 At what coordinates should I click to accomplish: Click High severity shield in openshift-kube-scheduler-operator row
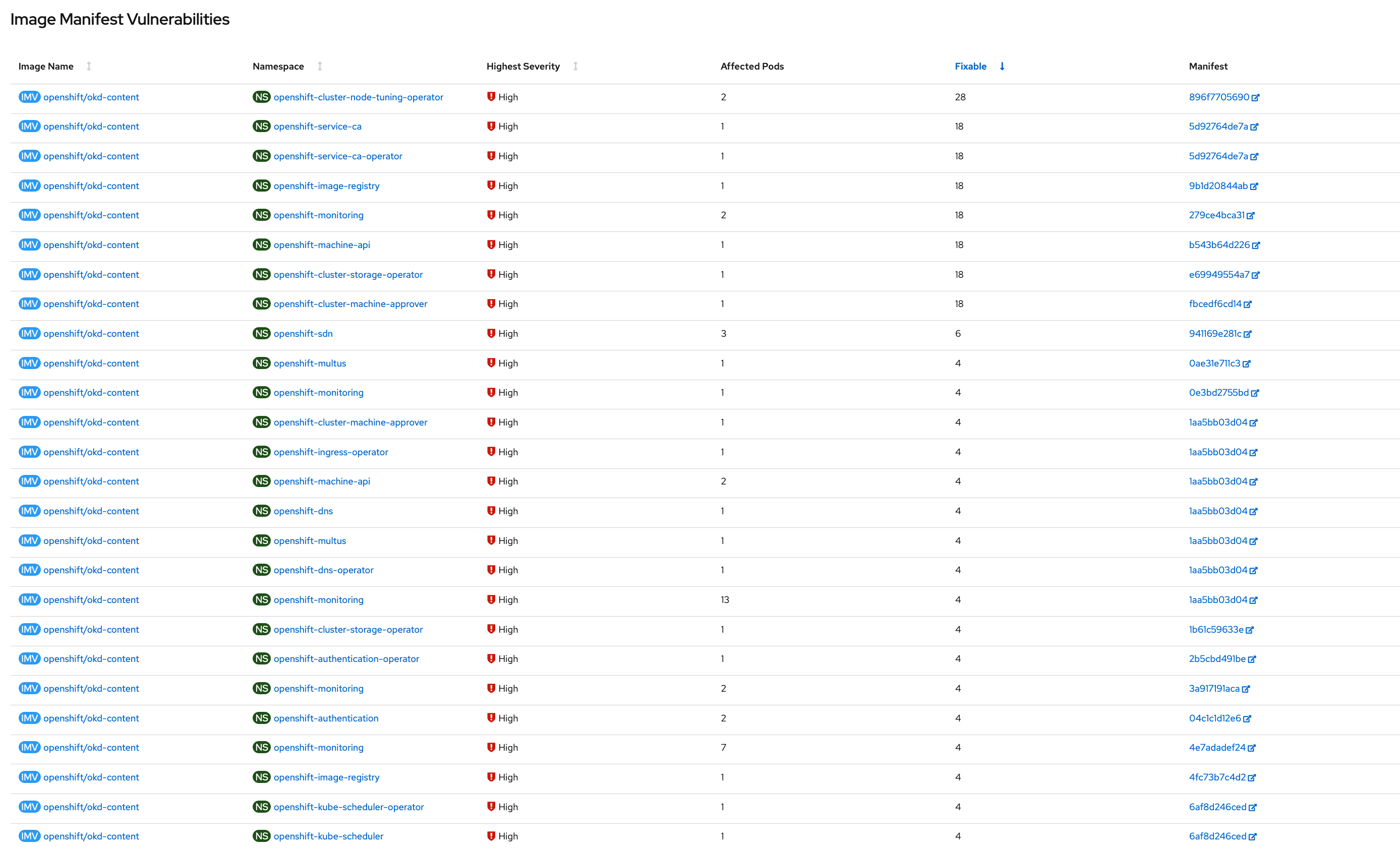coord(491,806)
